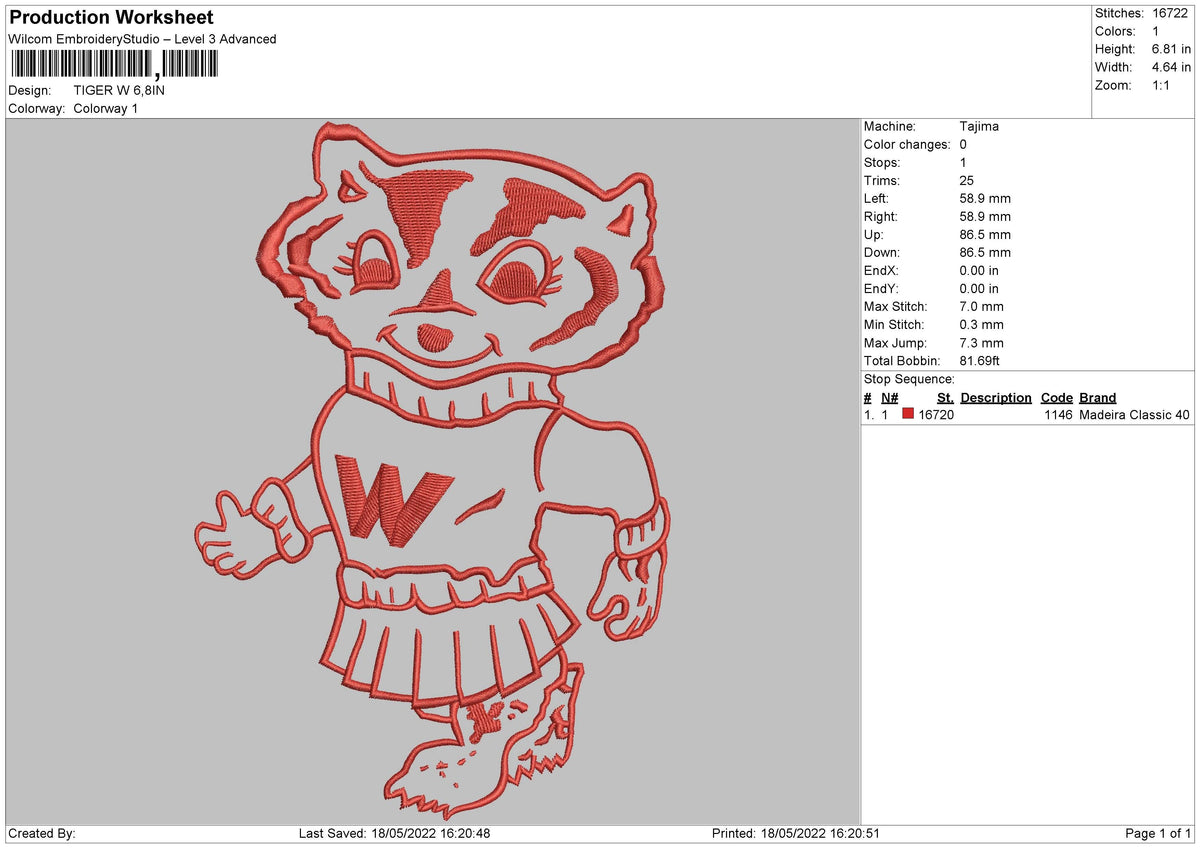Click the Stitches count value 16722
Viewport: 1200px width, 848px height.
point(1171,14)
